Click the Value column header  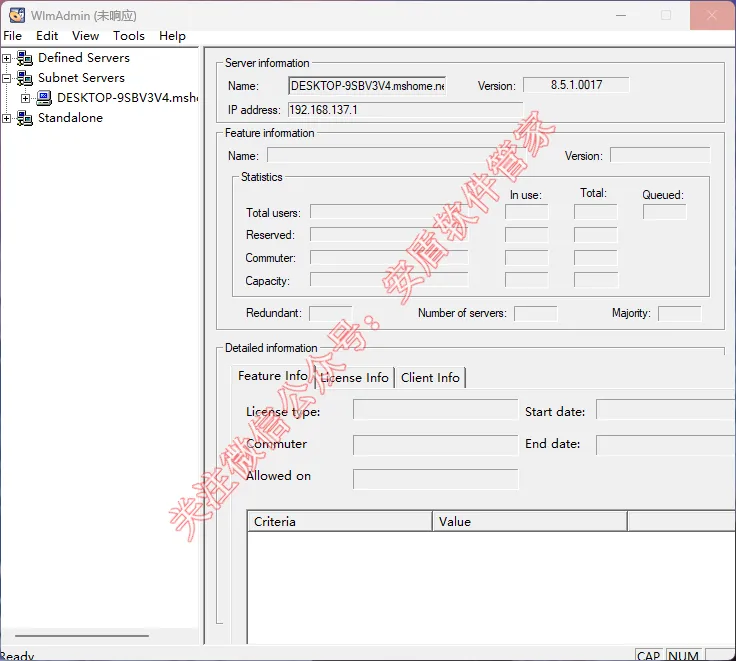tap(530, 522)
